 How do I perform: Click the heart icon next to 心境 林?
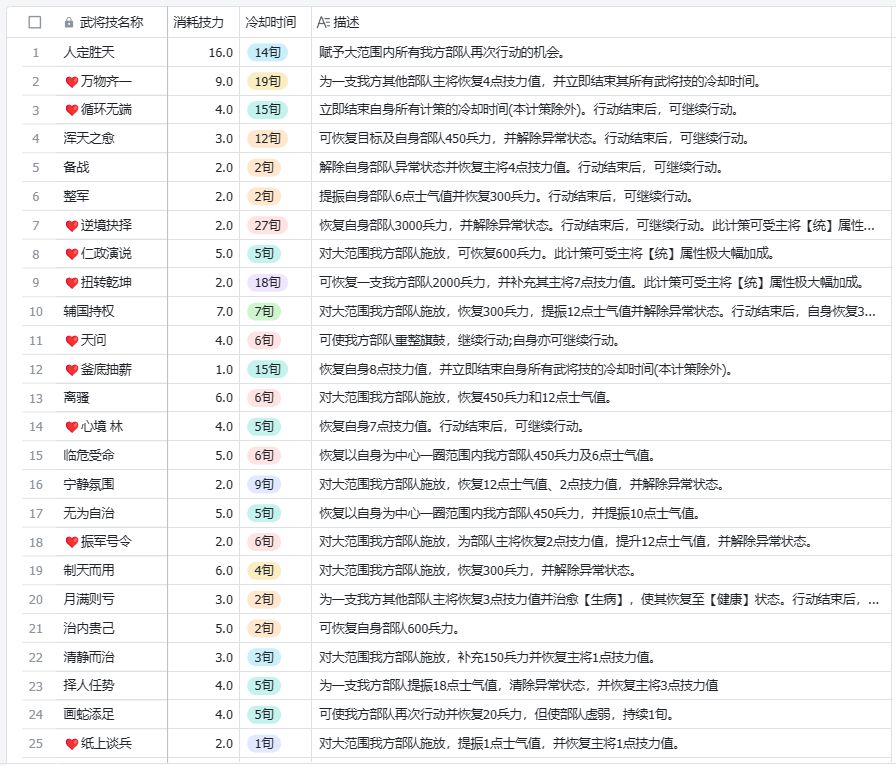(x=71, y=427)
